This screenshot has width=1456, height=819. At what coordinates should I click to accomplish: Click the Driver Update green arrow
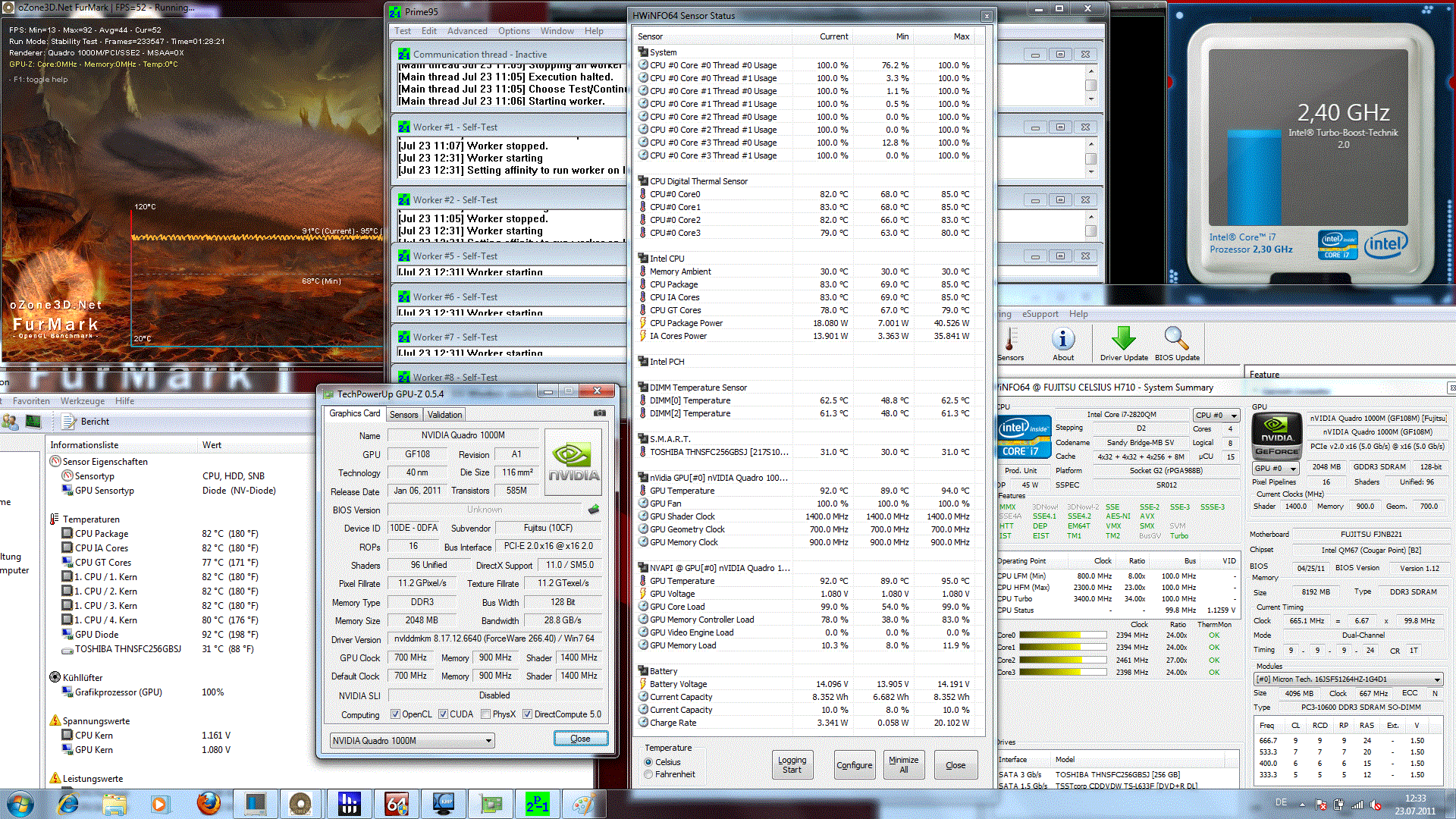(x=1123, y=340)
